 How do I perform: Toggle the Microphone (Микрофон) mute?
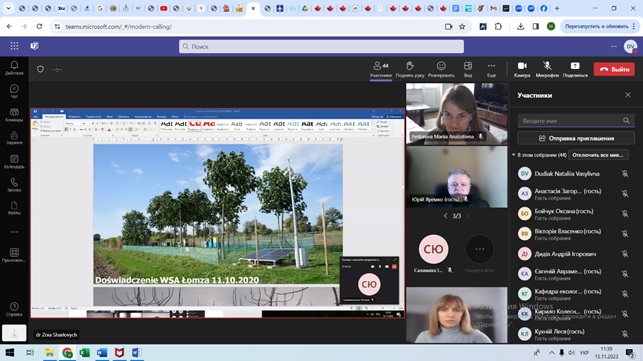(547, 69)
